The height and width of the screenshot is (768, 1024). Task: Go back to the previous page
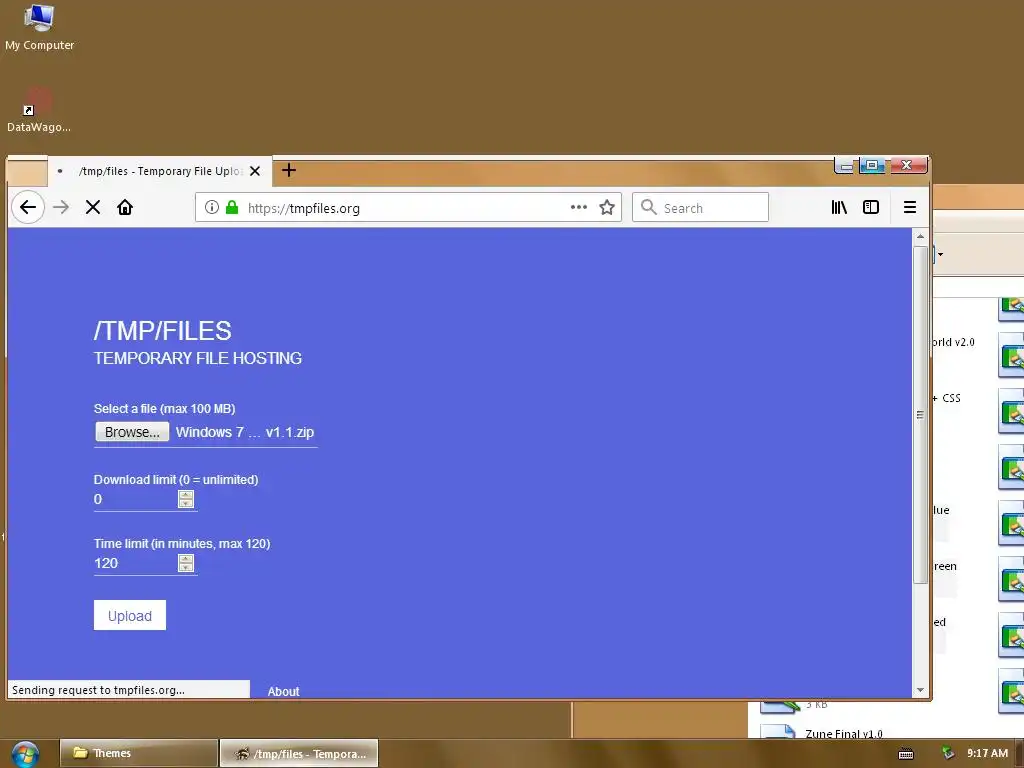(27, 208)
